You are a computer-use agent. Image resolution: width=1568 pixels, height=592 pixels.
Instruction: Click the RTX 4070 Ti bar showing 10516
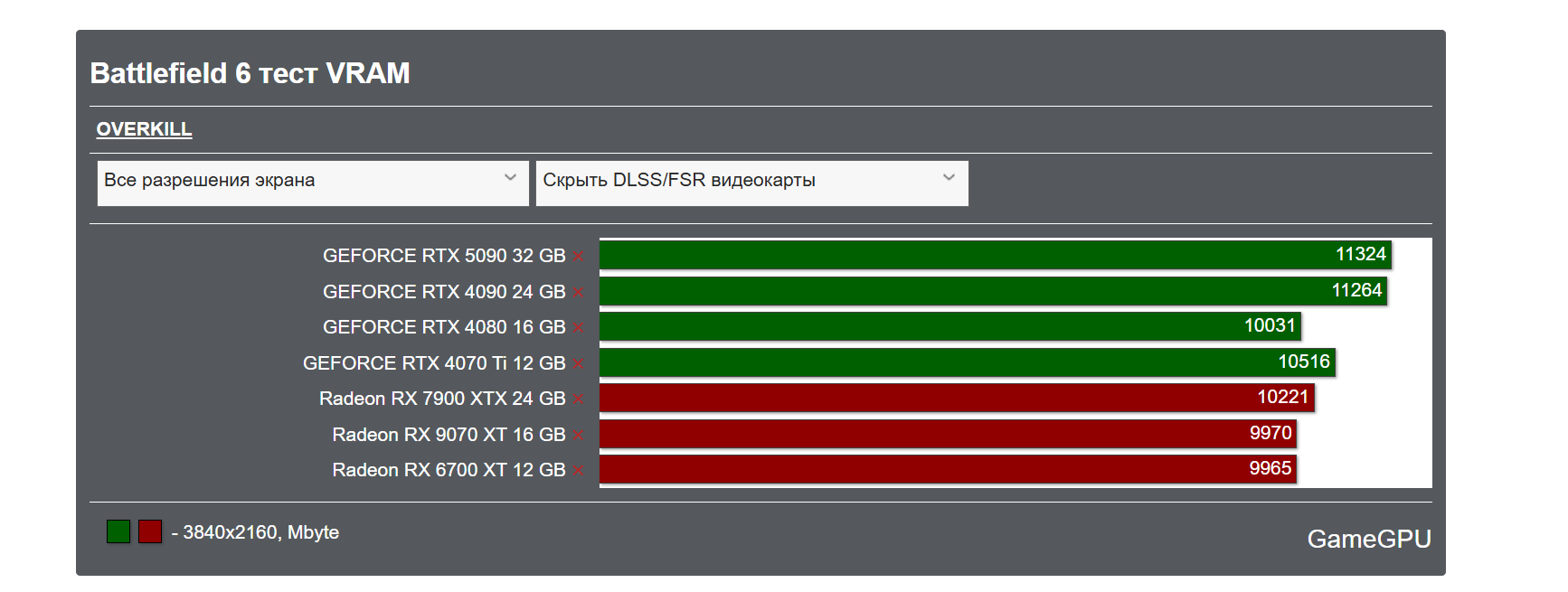(968, 362)
